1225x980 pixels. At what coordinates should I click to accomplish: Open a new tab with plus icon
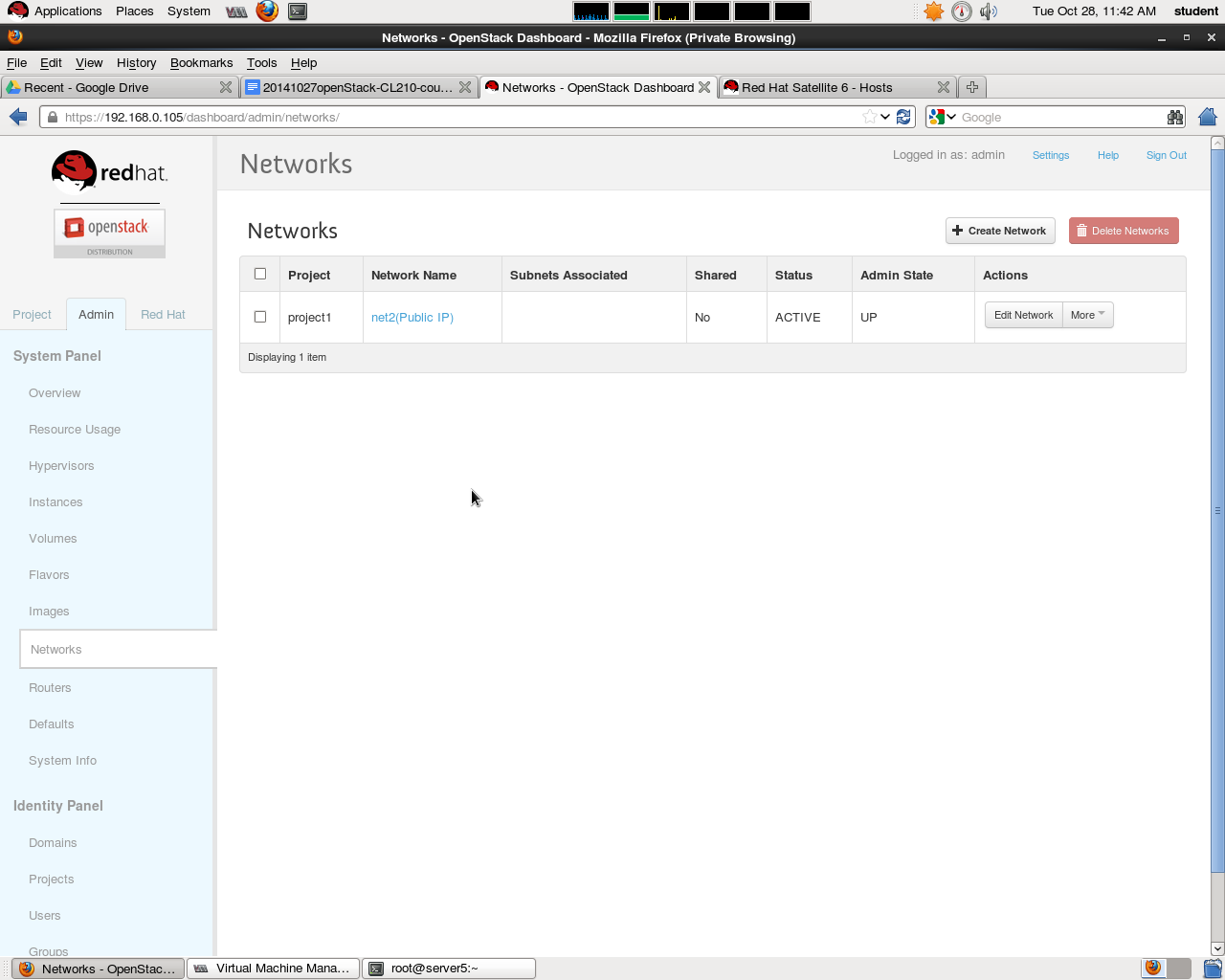click(972, 87)
